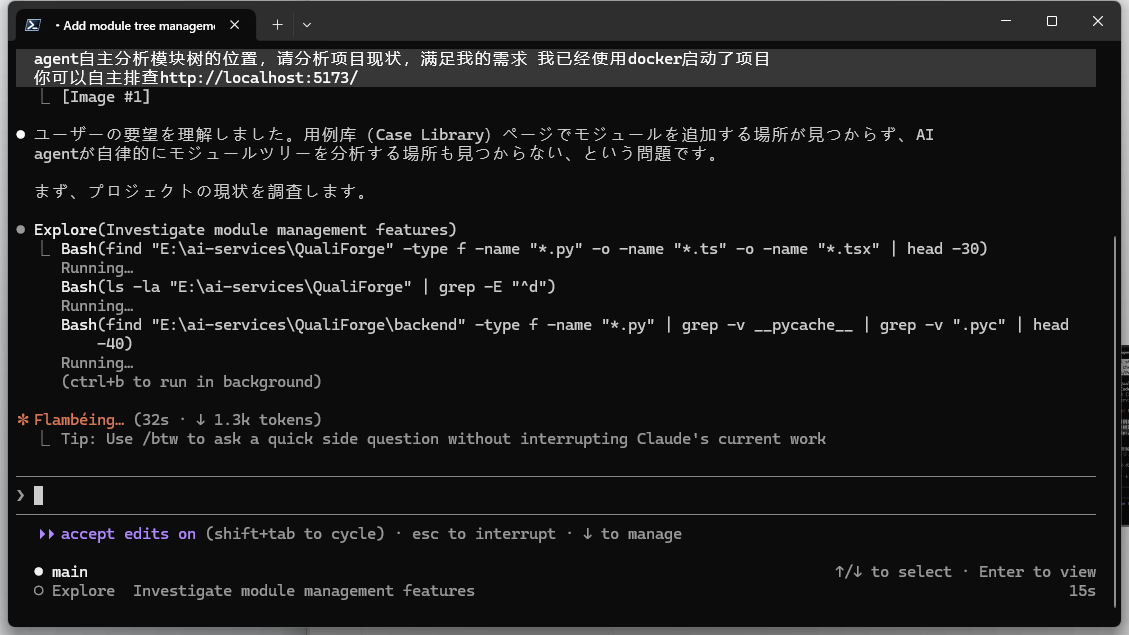Viewport: 1129px width, 635px height.
Task: Click the Bash 'ls -la' command line
Action: (308, 287)
